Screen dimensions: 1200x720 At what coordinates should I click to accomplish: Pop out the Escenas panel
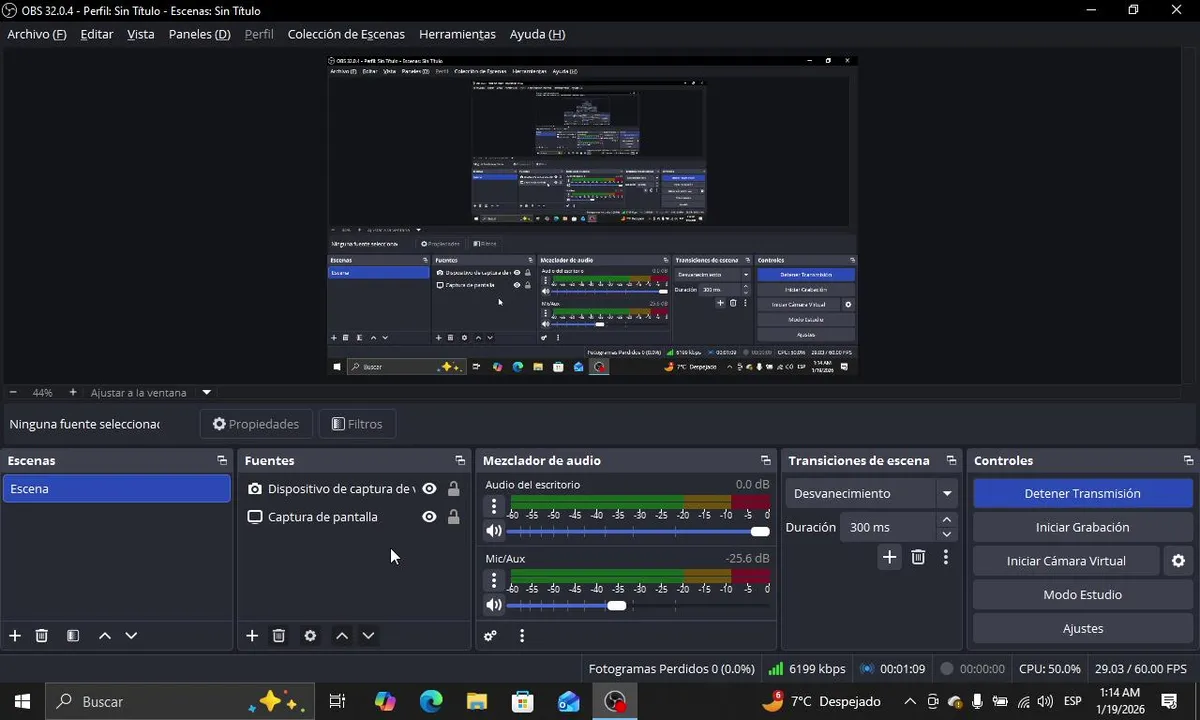222,461
